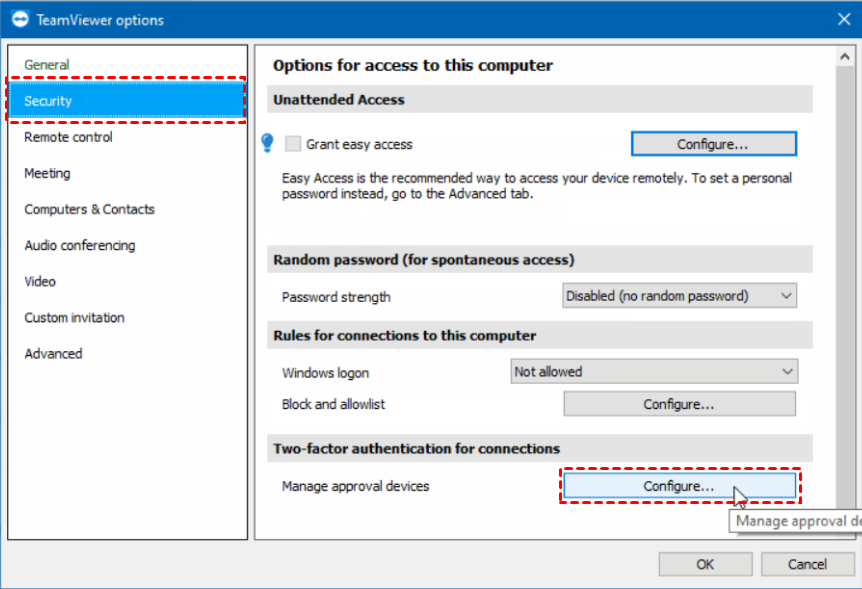The image size is (862, 589).
Task: Click the TeamViewer logo icon in title bar
Action: (20, 19)
